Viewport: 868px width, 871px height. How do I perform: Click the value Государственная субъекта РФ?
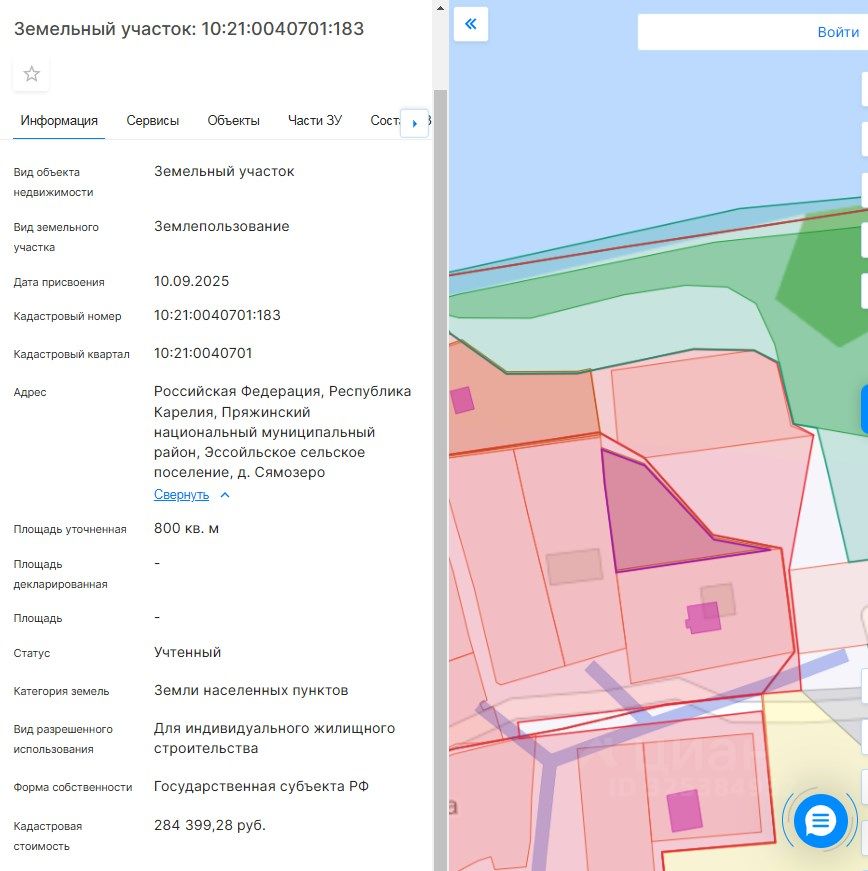coord(261,787)
